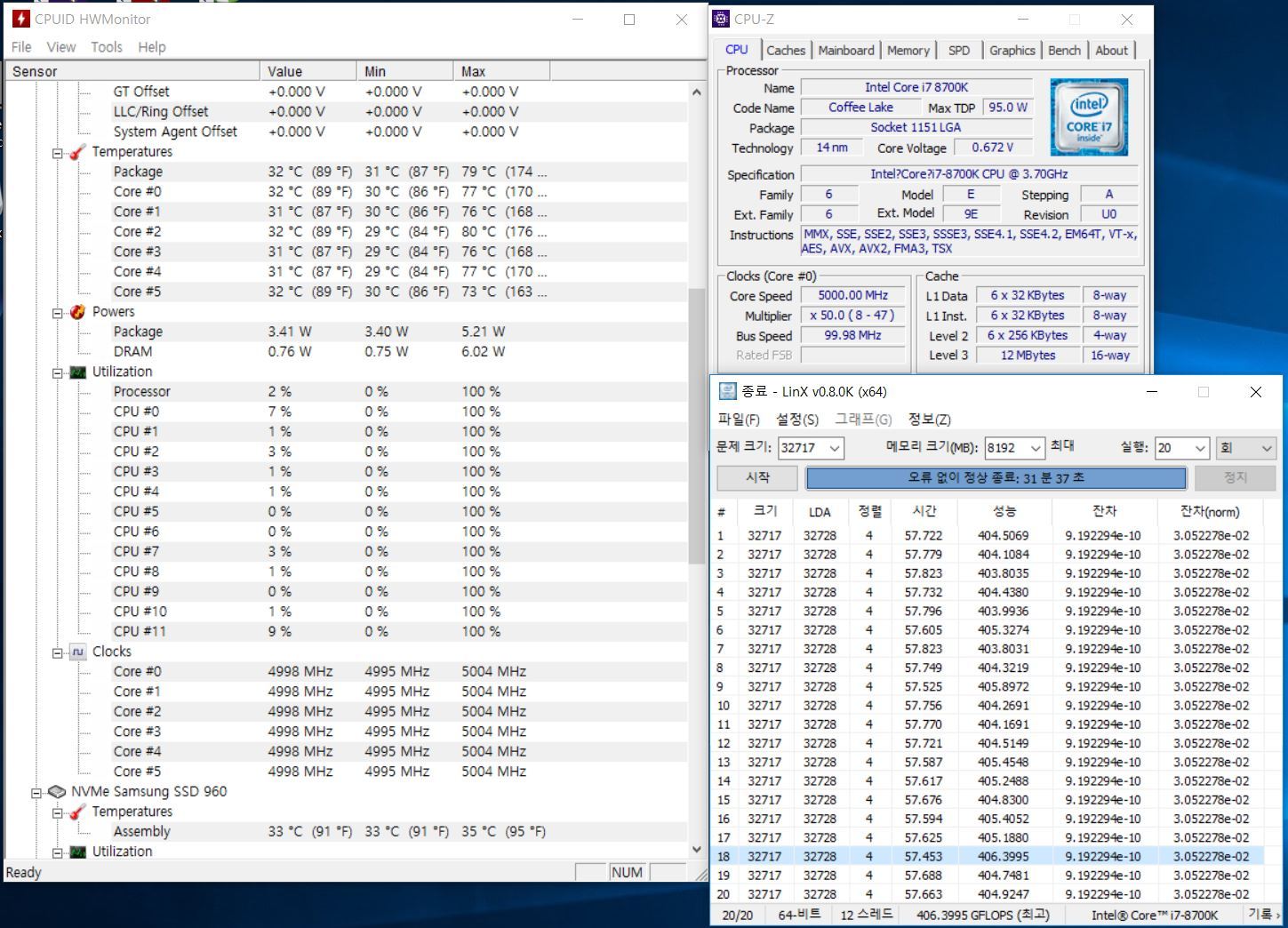The height and width of the screenshot is (928, 1288).
Task: Select the System Agent Offset row
Action: point(347,132)
